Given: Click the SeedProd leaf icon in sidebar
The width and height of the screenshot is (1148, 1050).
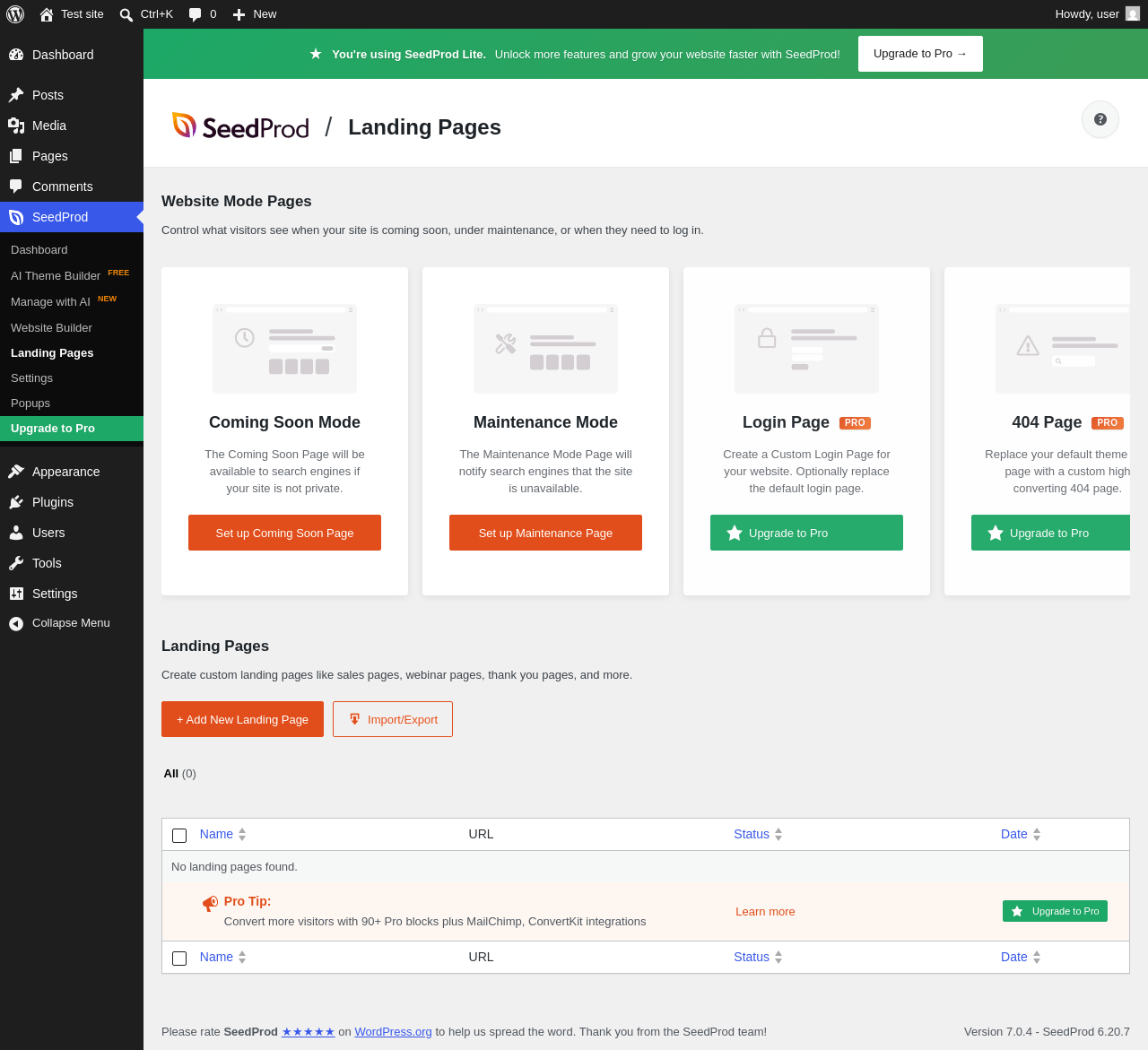Looking at the screenshot, I should [x=16, y=217].
